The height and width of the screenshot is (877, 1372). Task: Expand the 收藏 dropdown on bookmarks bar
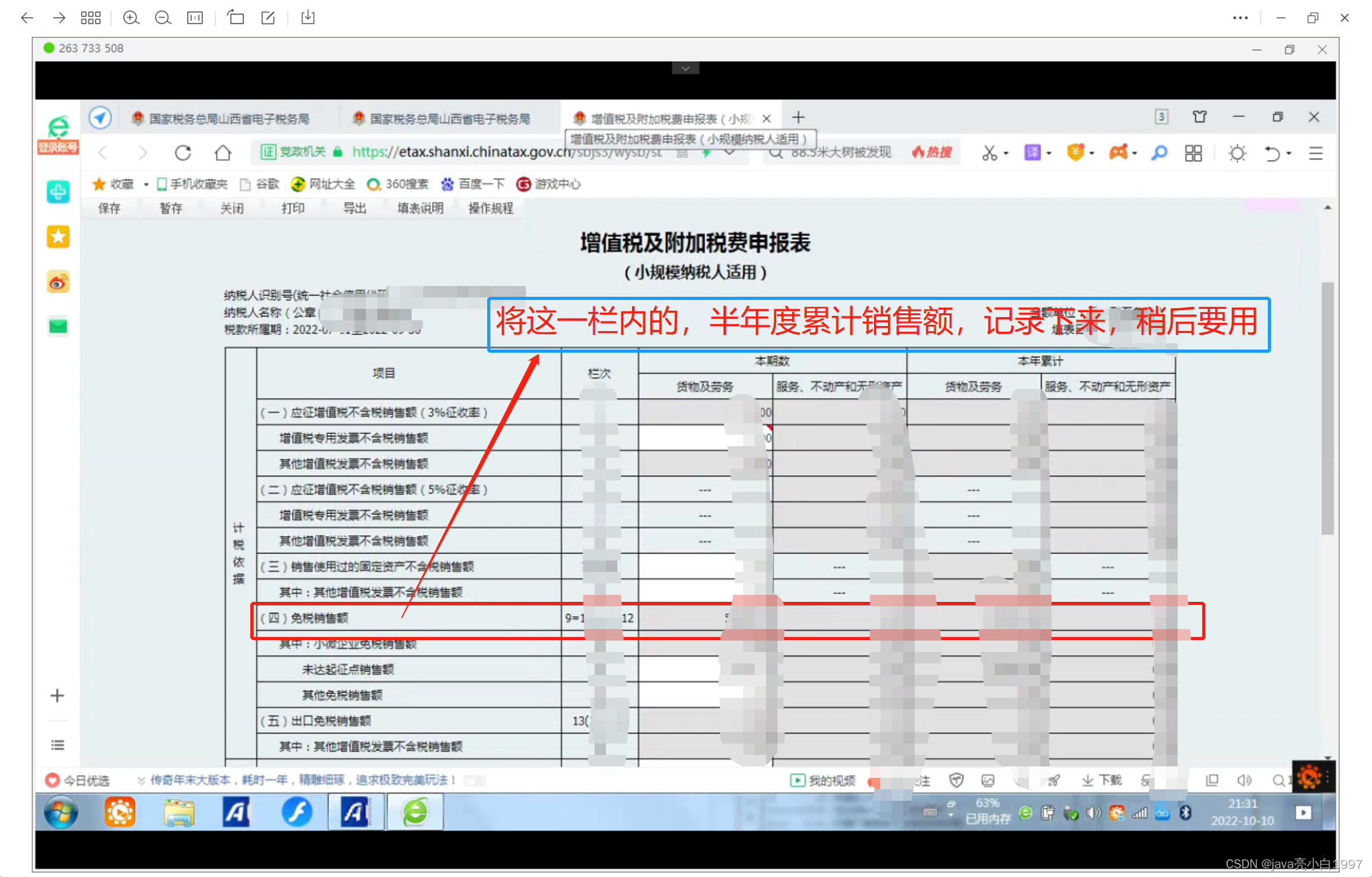[x=146, y=184]
